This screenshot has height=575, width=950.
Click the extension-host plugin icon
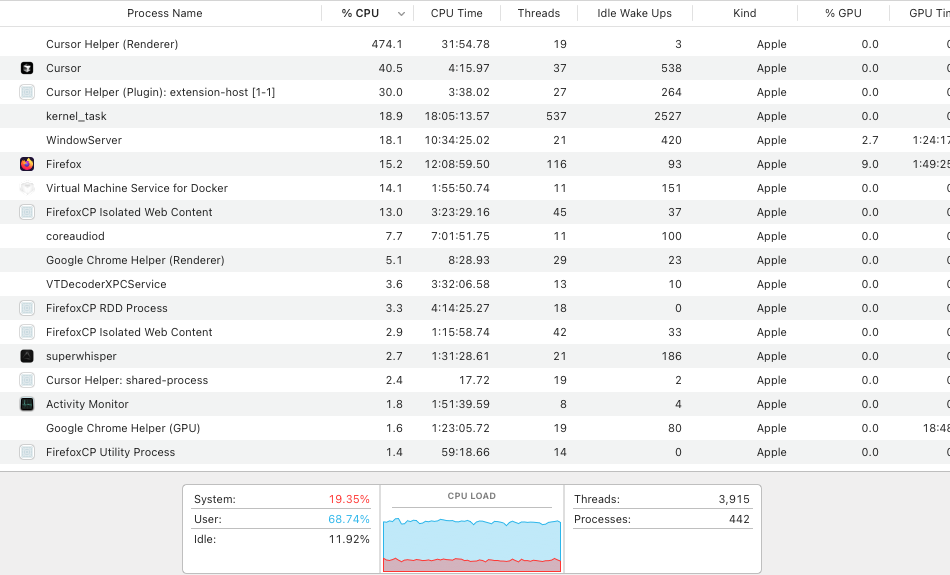tap(27, 92)
